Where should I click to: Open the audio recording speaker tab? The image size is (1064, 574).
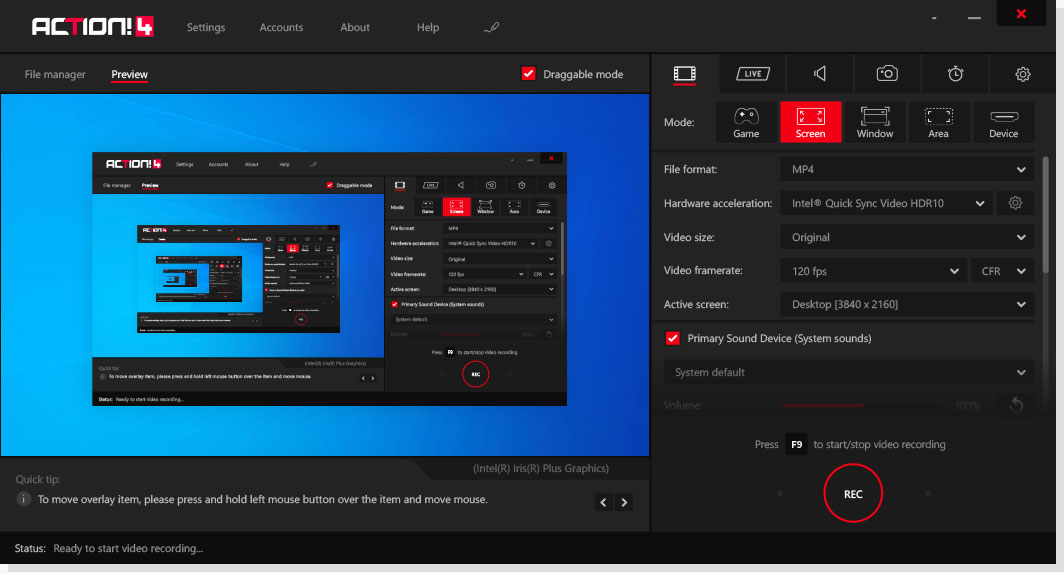pyautogui.click(x=820, y=74)
